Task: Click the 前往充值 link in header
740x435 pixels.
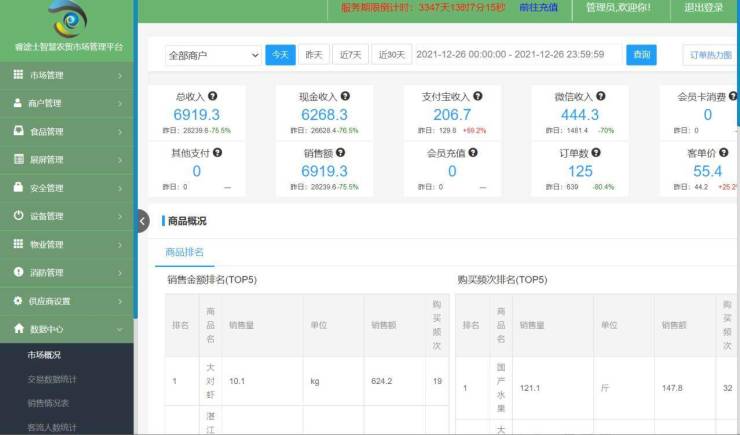Action: pyautogui.click(x=539, y=8)
